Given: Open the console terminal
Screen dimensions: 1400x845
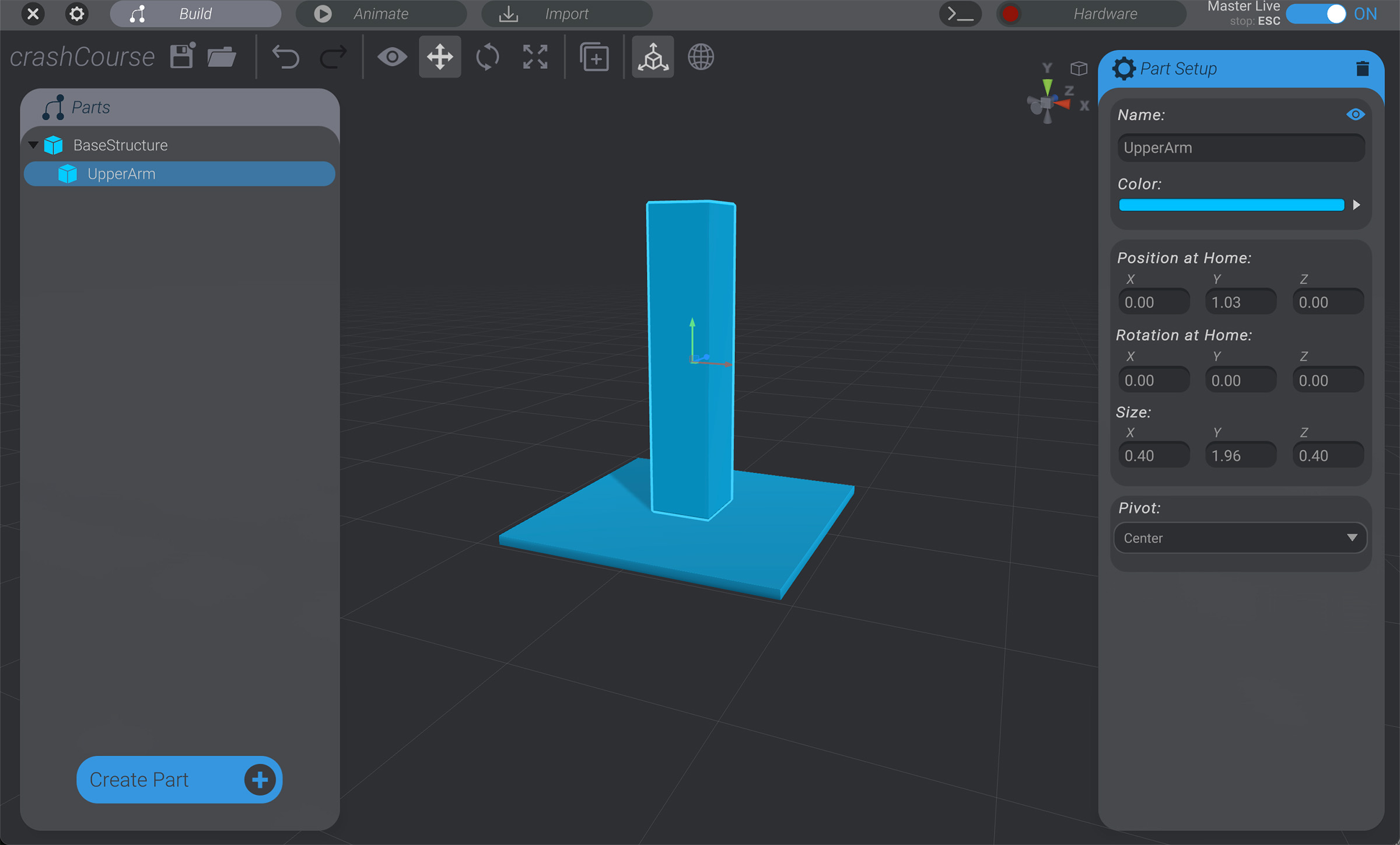Looking at the screenshot, I should click(960, 13).
